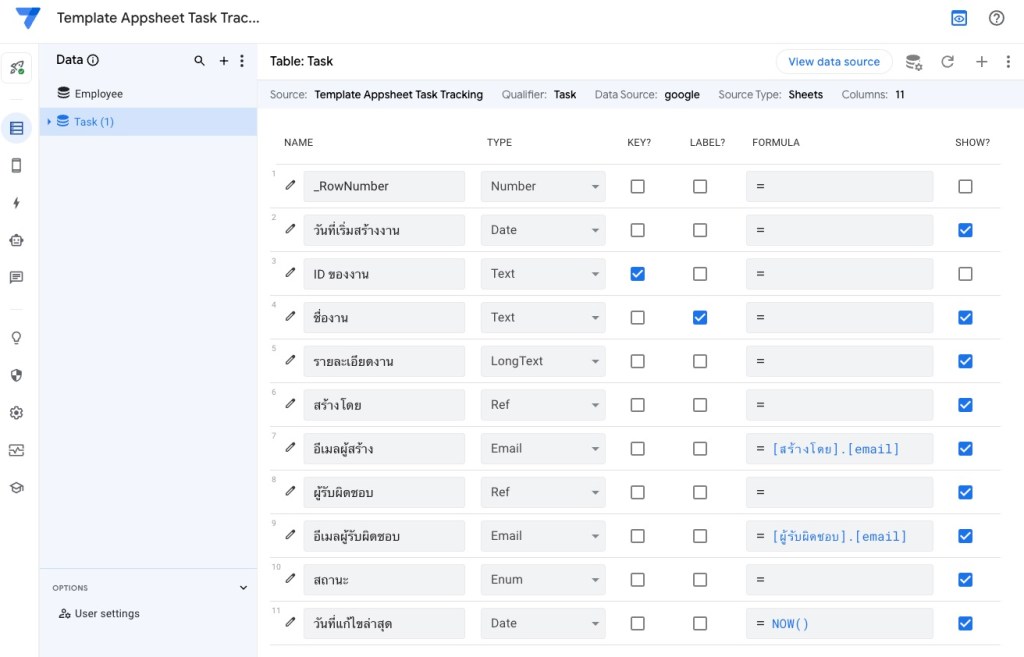Regenerate schema with the refresh icon
This screenshot has height=657, width=1024.
[x=948, y=61]
